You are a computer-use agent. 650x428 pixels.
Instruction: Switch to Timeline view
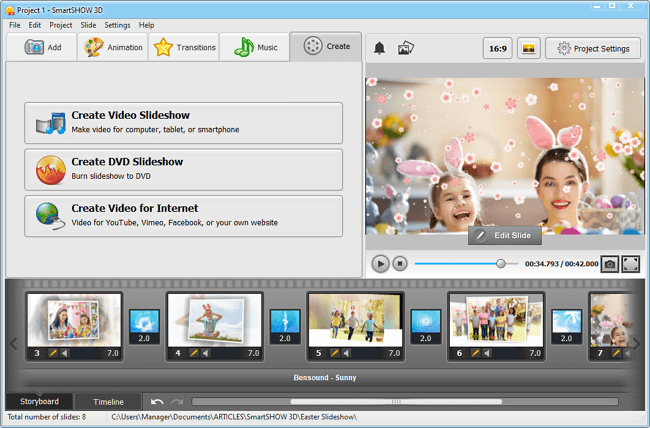[108, 401]
